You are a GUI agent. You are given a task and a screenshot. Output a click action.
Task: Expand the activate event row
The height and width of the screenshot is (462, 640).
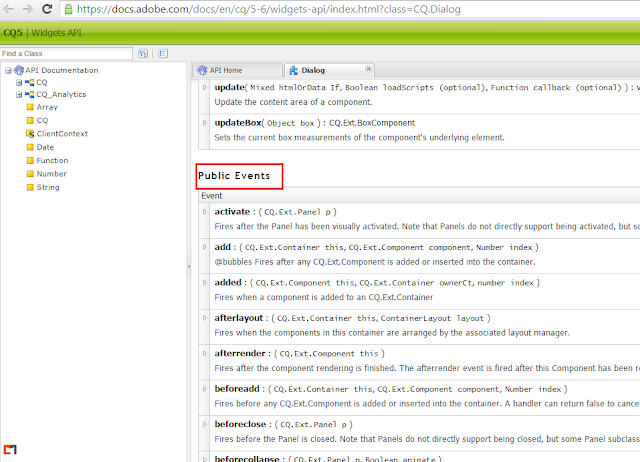[205, 211]
